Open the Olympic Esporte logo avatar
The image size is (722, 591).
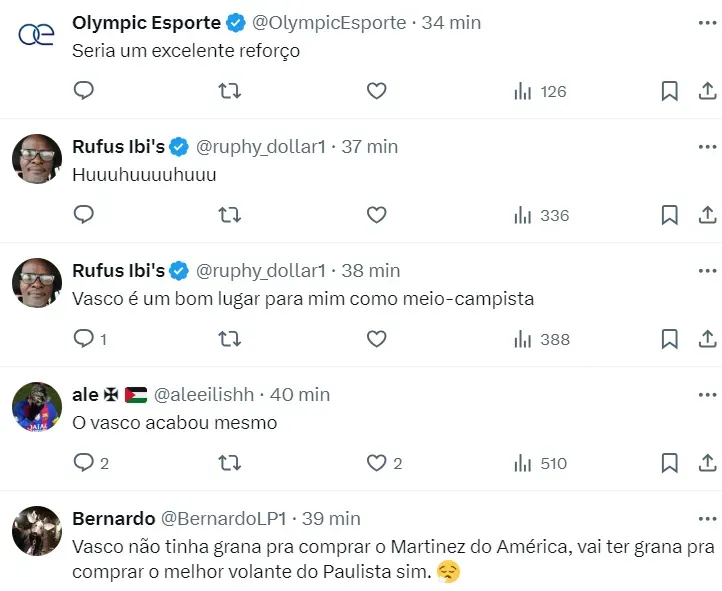point(37,36)
